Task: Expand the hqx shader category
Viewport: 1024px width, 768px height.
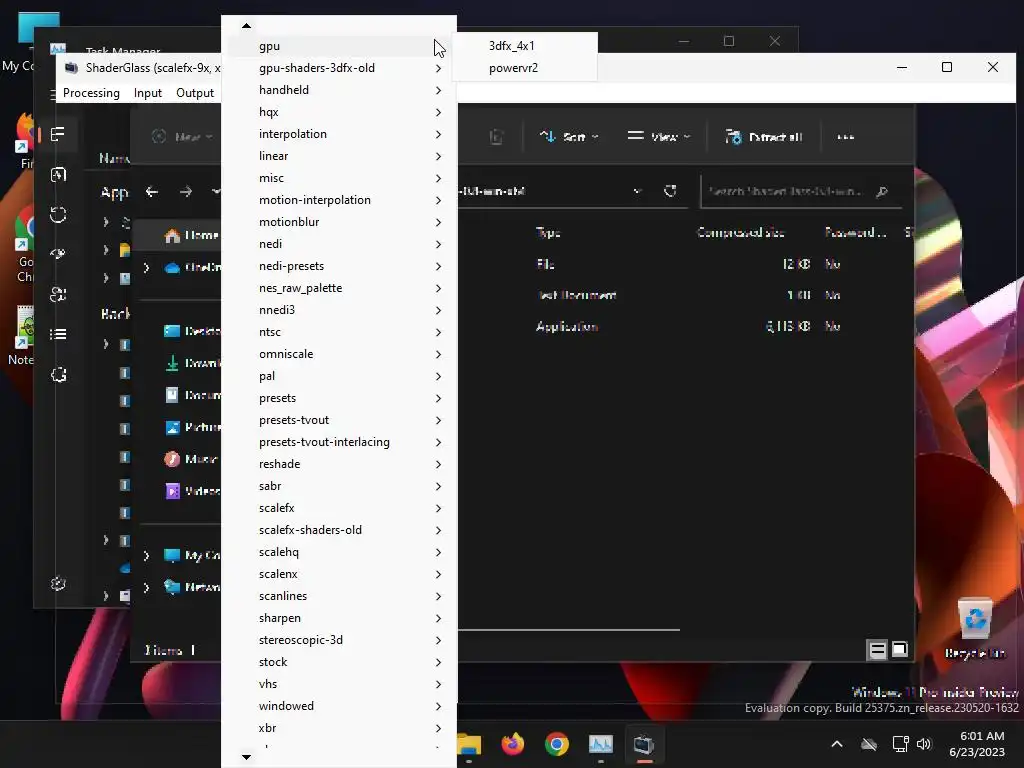Action: click(x=338, y=112)
